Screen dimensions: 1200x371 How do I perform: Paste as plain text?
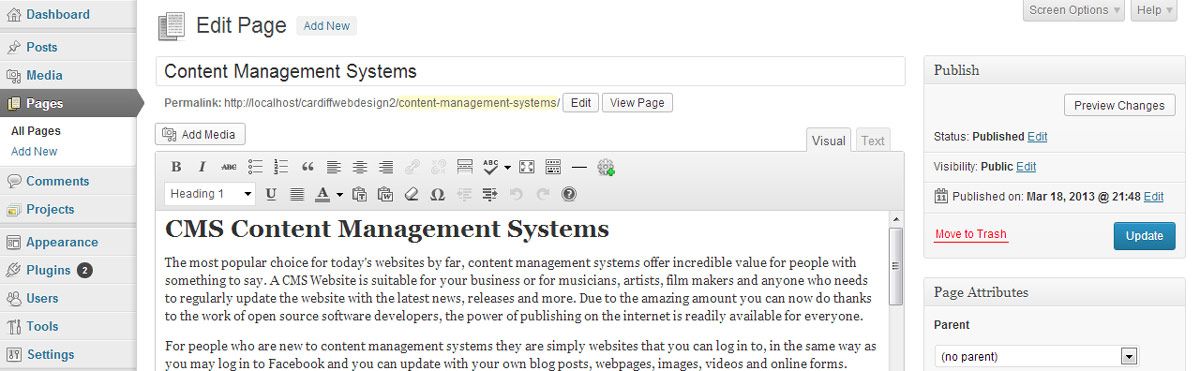point(360,193)
